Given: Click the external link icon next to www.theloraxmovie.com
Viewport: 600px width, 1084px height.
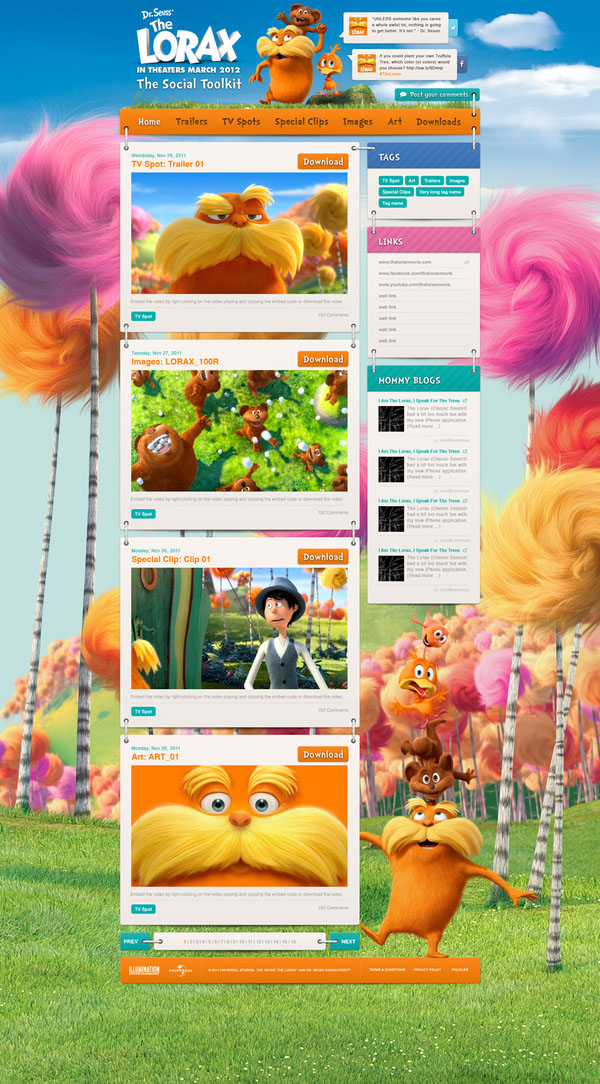Looking at the screenshot, I should (x=467, y=262).
